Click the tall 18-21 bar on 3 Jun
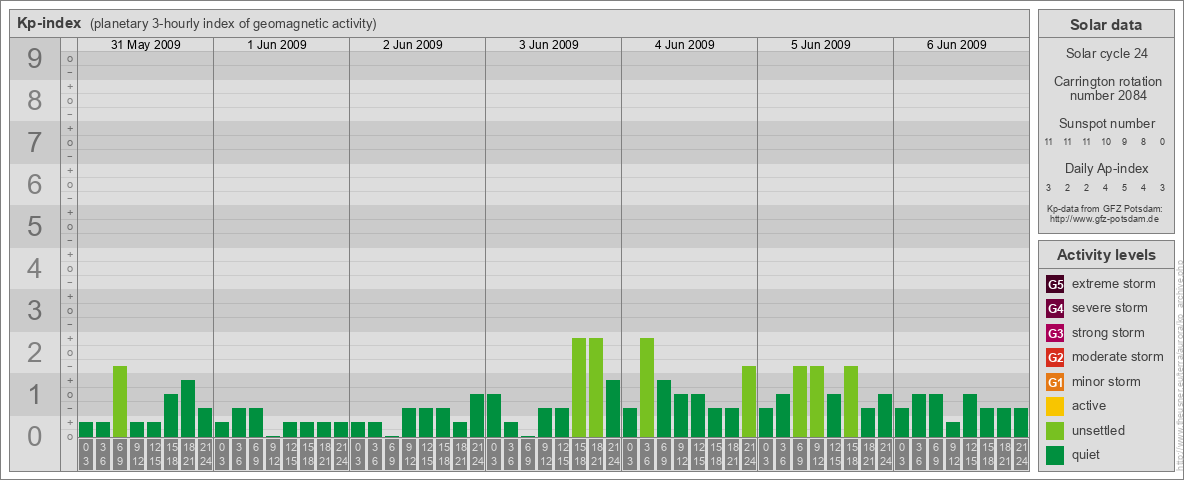The height and width of the screenshot is (480, 1184). (595, 388)
